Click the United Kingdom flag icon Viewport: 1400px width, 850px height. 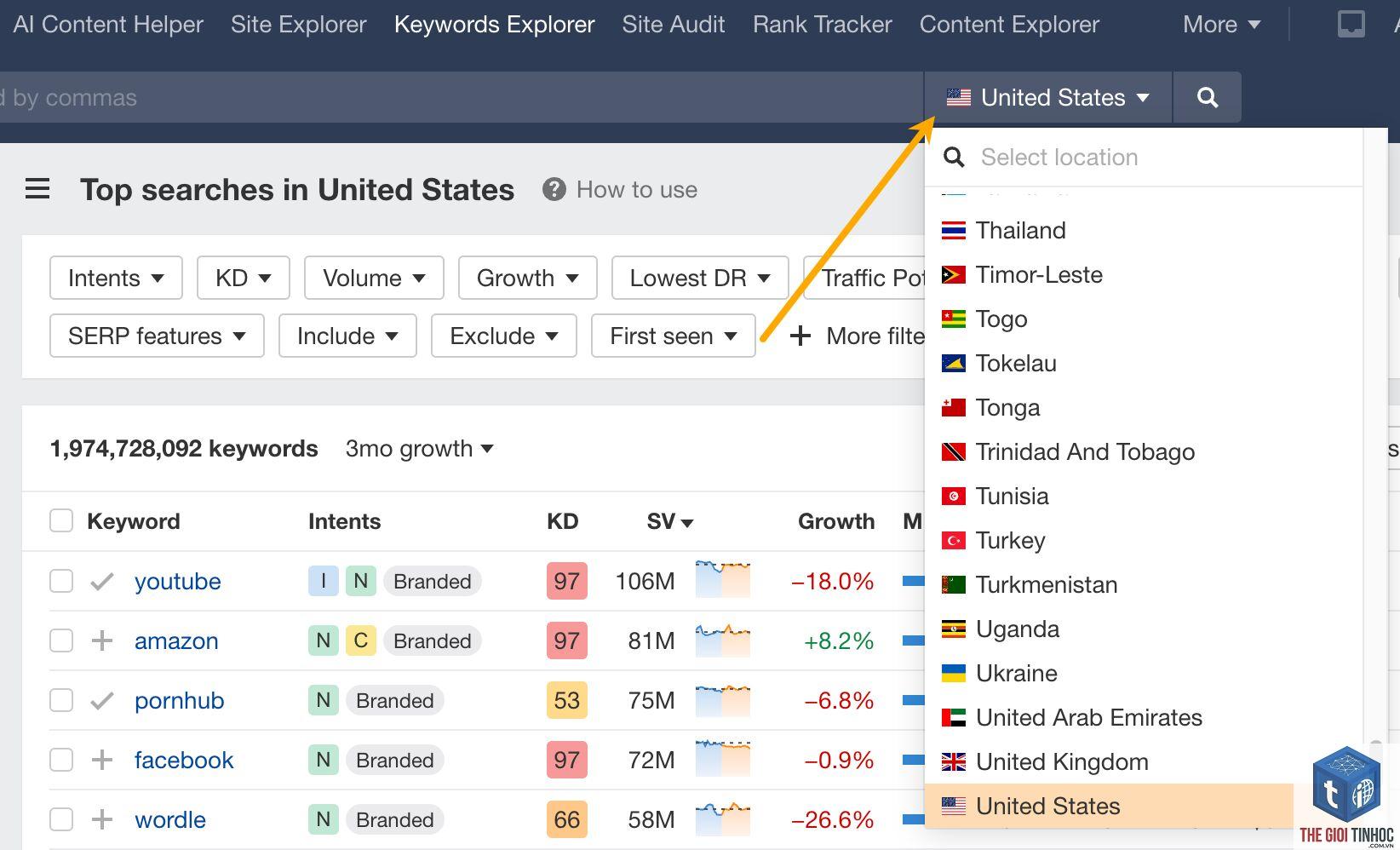coord(954,762)
